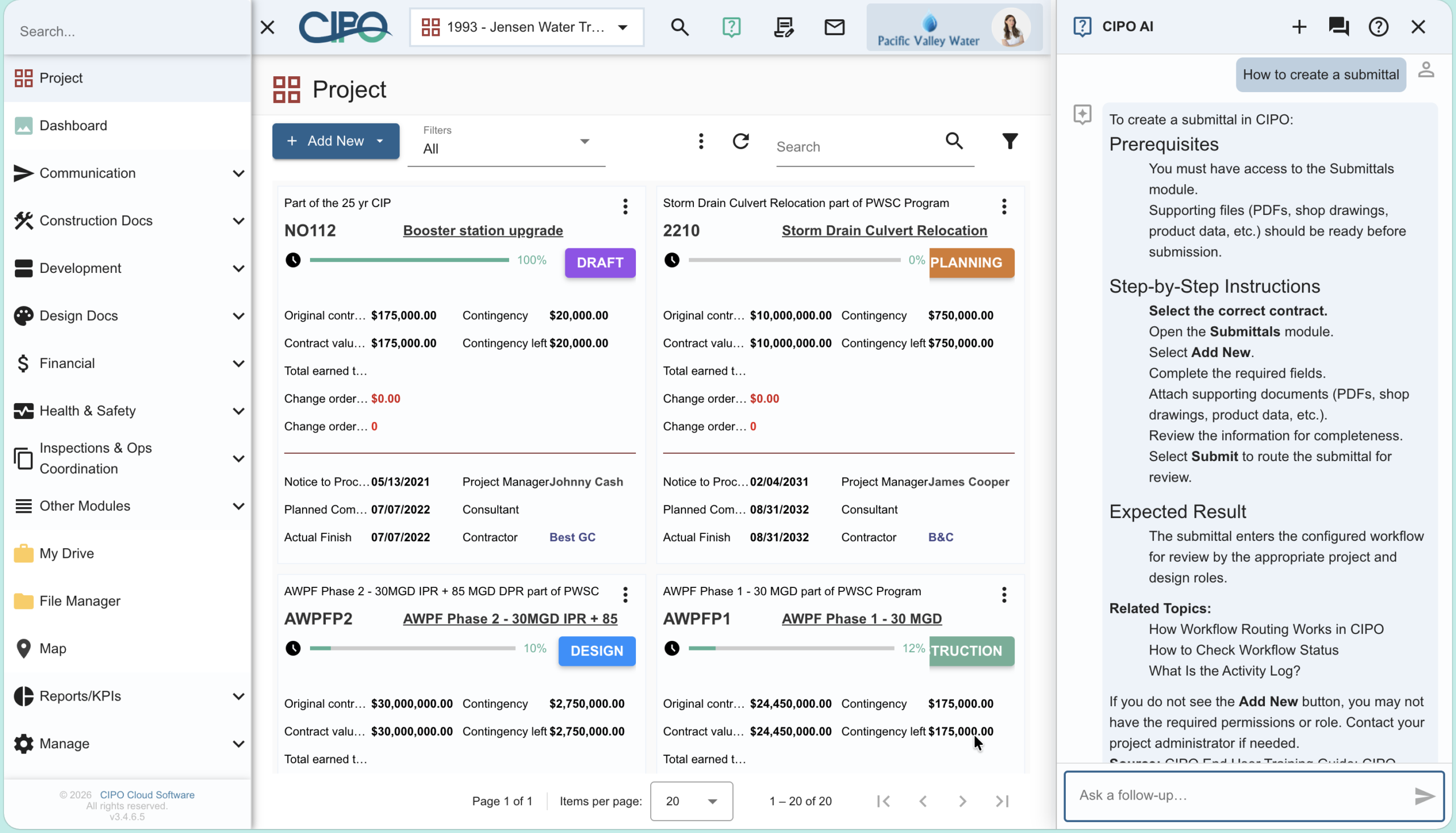Go to the previous page
The width and height of the screenshot is (1456, 833).
(923, 802)
